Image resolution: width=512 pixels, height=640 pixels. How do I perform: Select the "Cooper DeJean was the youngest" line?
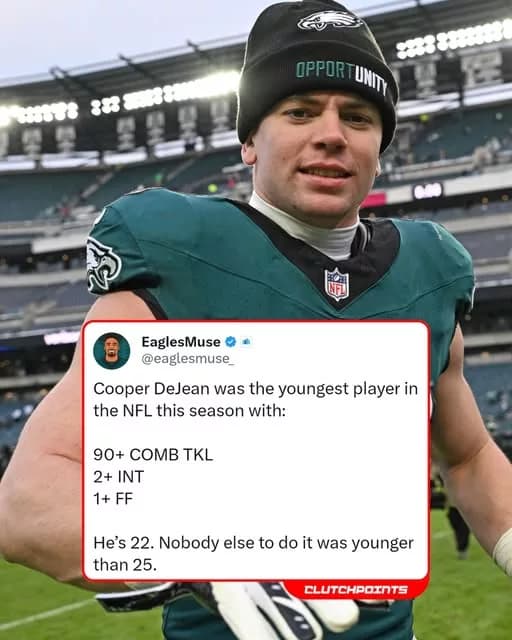tap(256, 389)
